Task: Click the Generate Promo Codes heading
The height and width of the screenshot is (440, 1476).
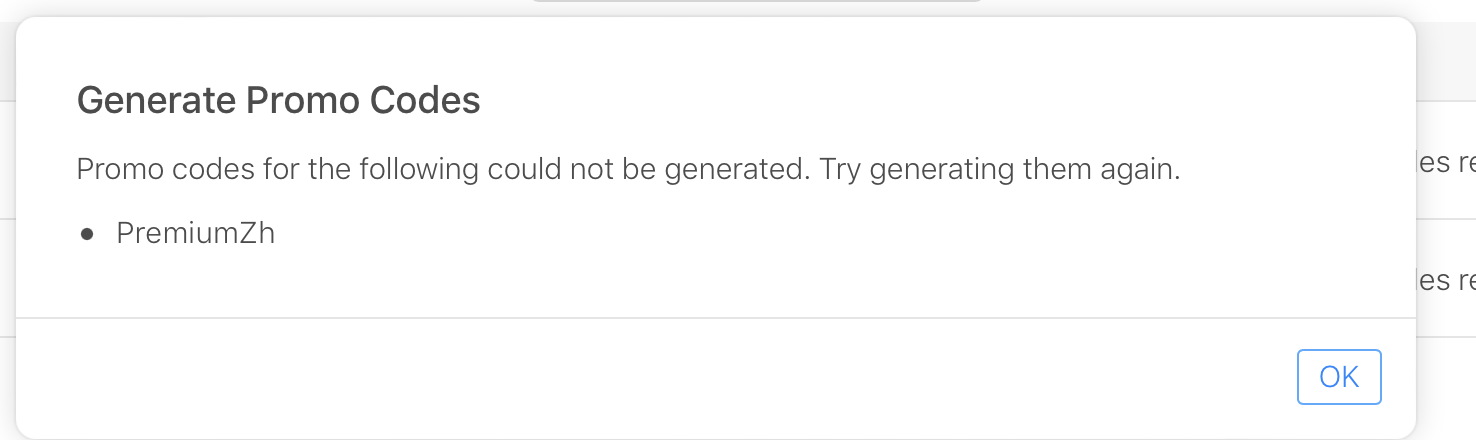Action: [x=278, y=101]
